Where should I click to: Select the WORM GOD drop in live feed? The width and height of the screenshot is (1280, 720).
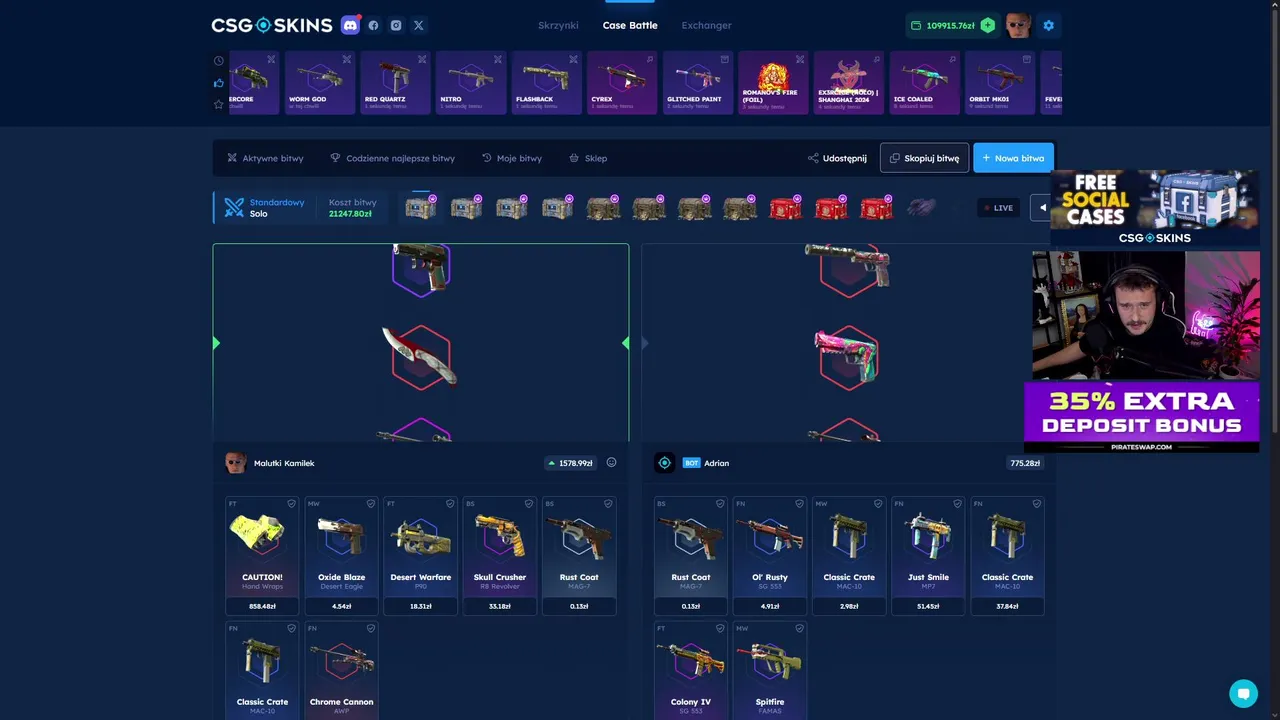320,82
